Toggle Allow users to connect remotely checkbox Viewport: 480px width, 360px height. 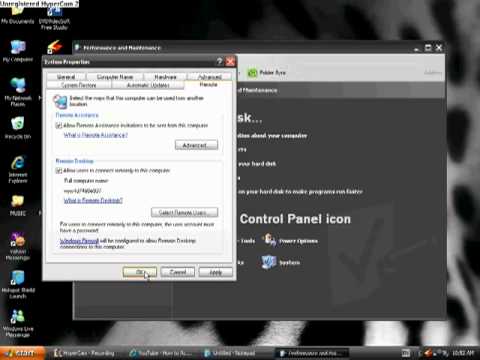[x=59, y=170]
